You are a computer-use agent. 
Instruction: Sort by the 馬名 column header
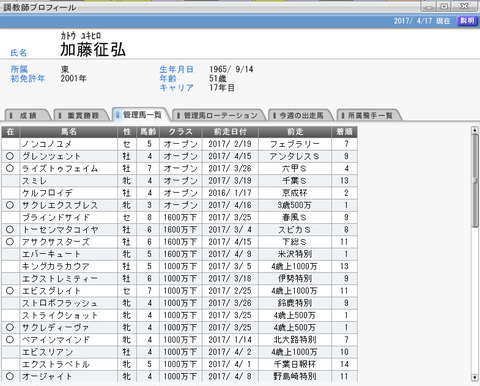point(69,132)
